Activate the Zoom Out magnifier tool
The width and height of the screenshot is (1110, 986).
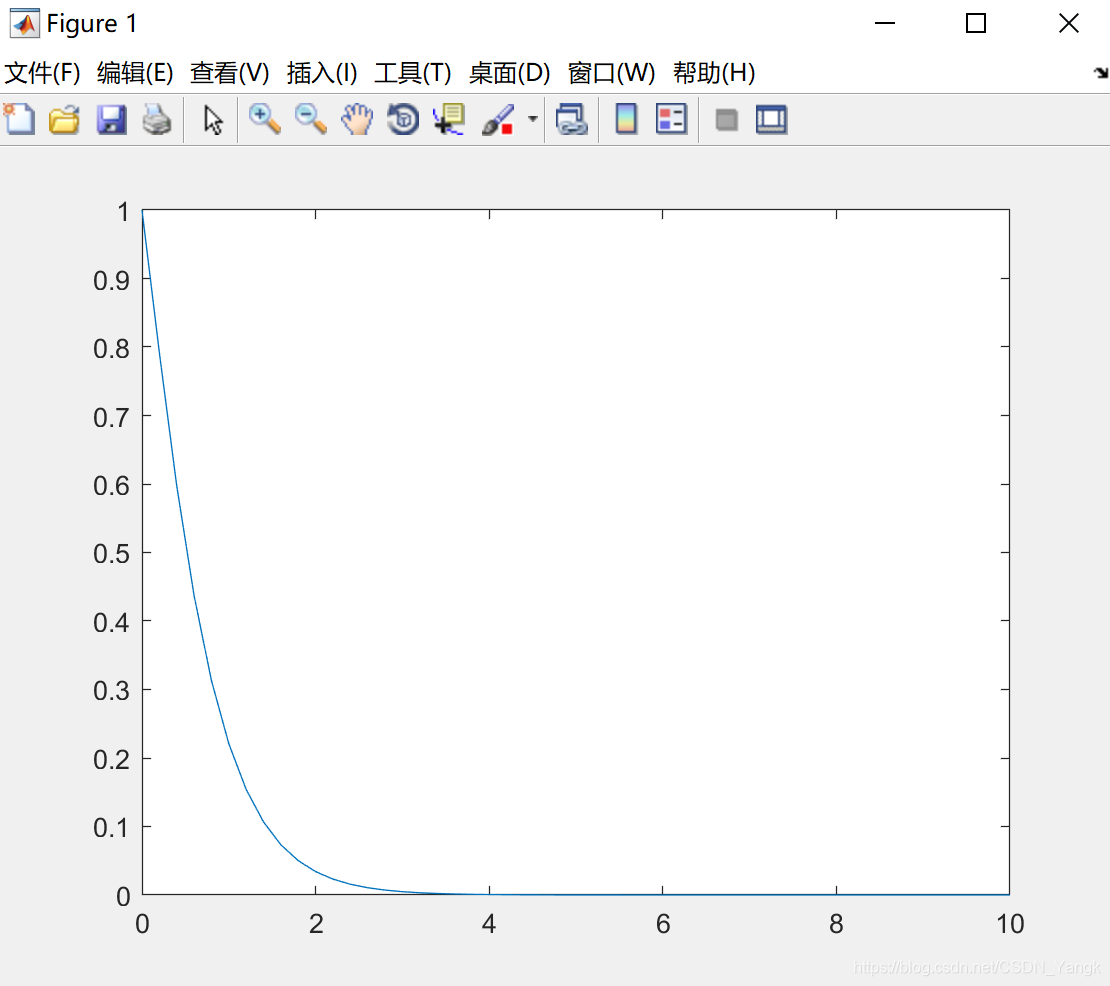point(311,120)
